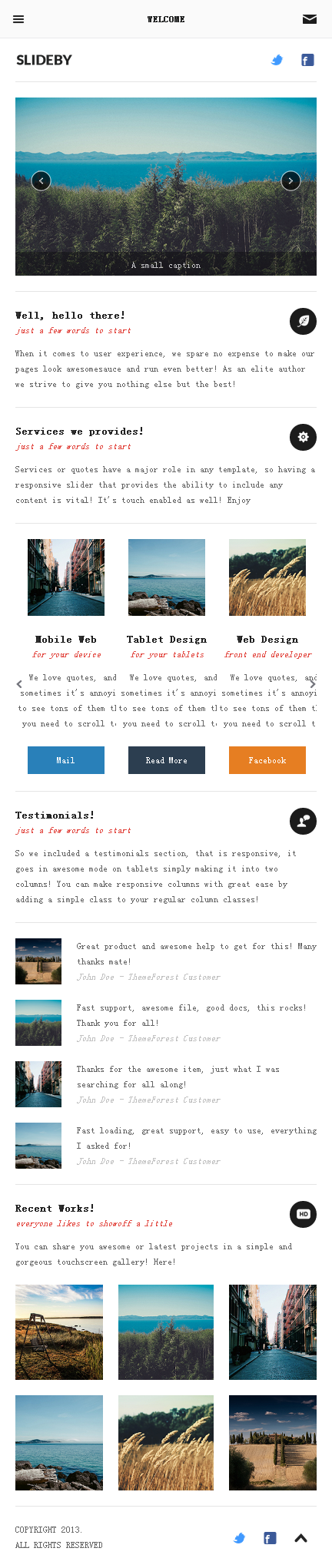
Task: Jump back to top with footer arrow
Action: pos(301,1538)
